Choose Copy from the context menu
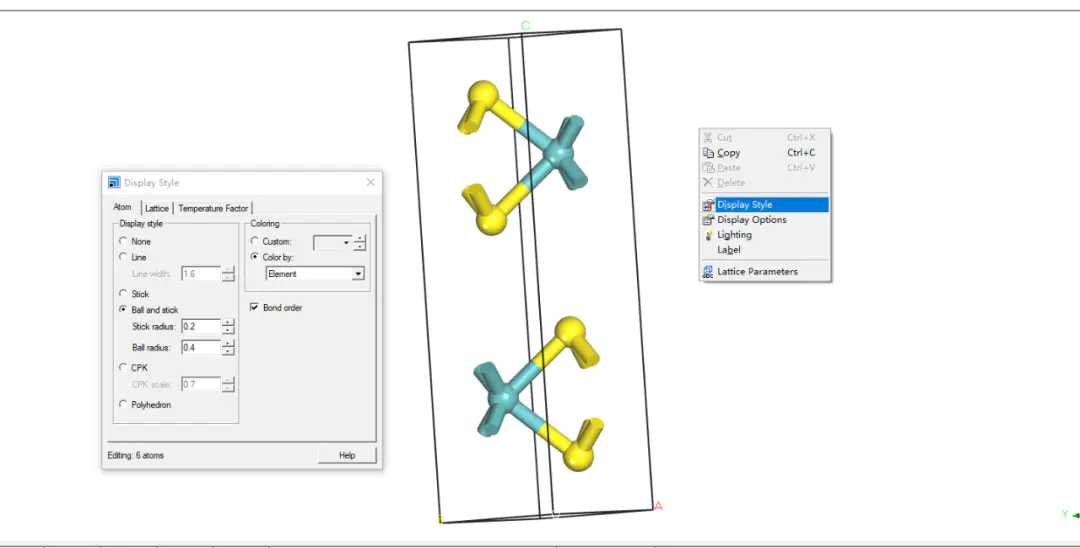 tap(765, 153)
